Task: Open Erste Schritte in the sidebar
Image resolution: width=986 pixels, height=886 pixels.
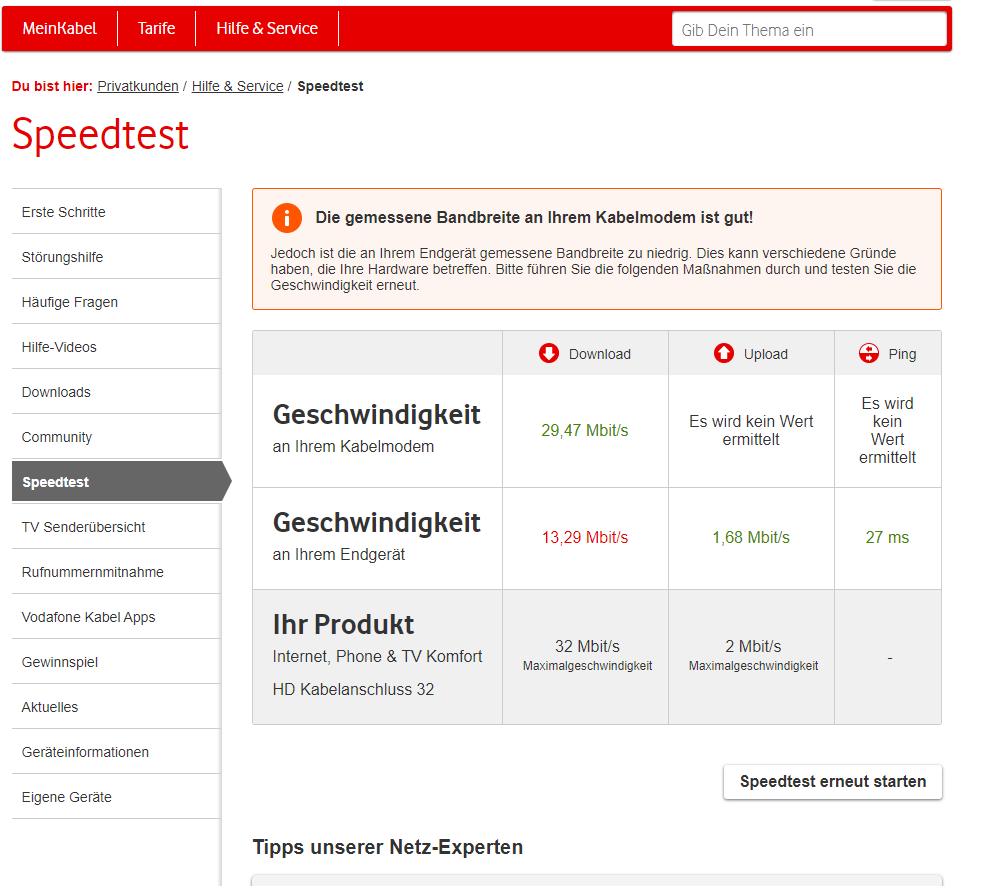Action: 116,212
